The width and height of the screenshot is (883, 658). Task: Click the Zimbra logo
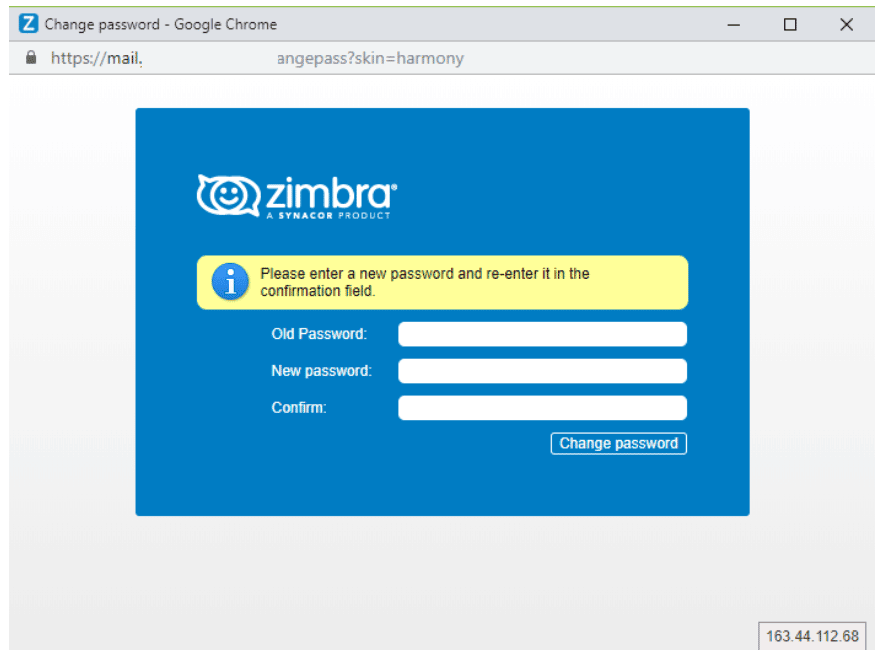297,196
